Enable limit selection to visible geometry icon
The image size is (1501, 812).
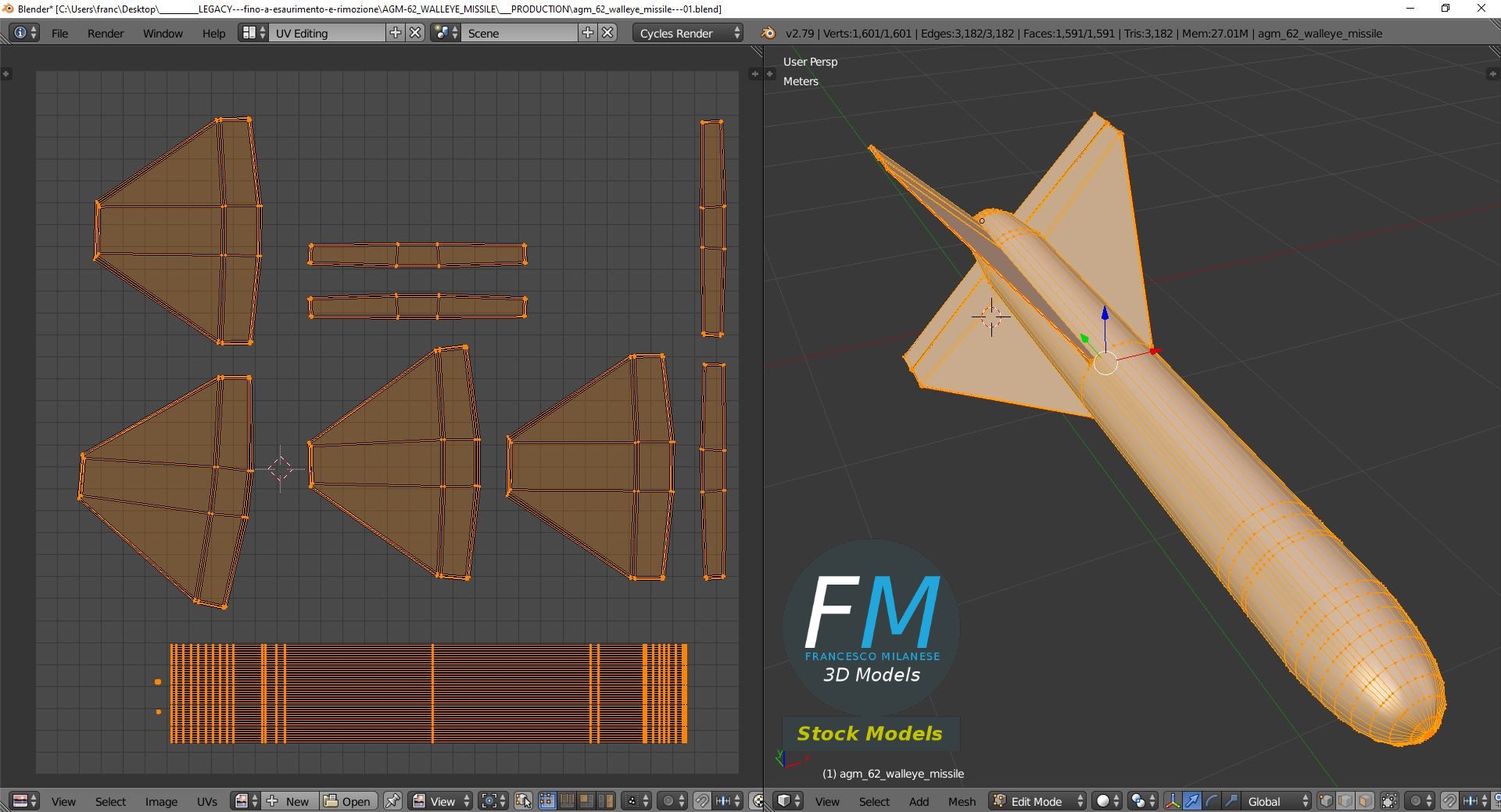click(1389, 801)
